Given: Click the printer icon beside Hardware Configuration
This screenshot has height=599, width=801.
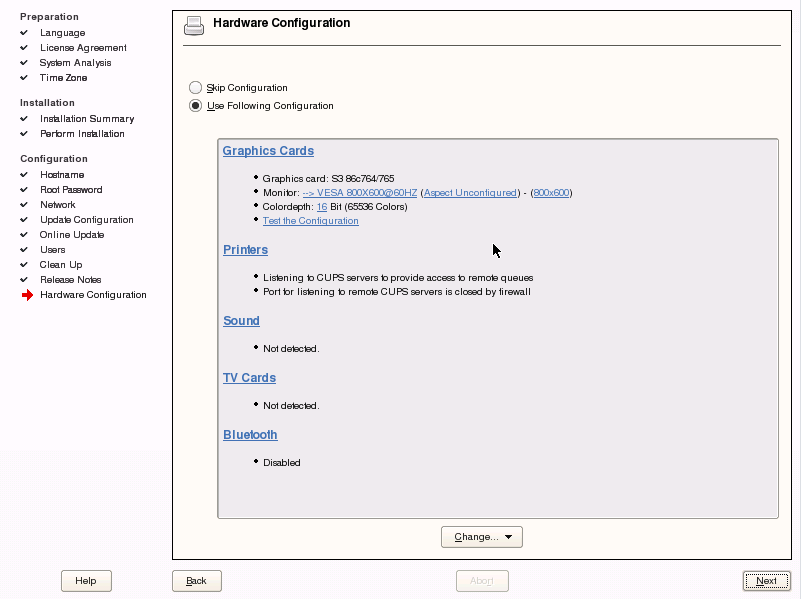Looking at the screenshot, I should pos(194,26).
